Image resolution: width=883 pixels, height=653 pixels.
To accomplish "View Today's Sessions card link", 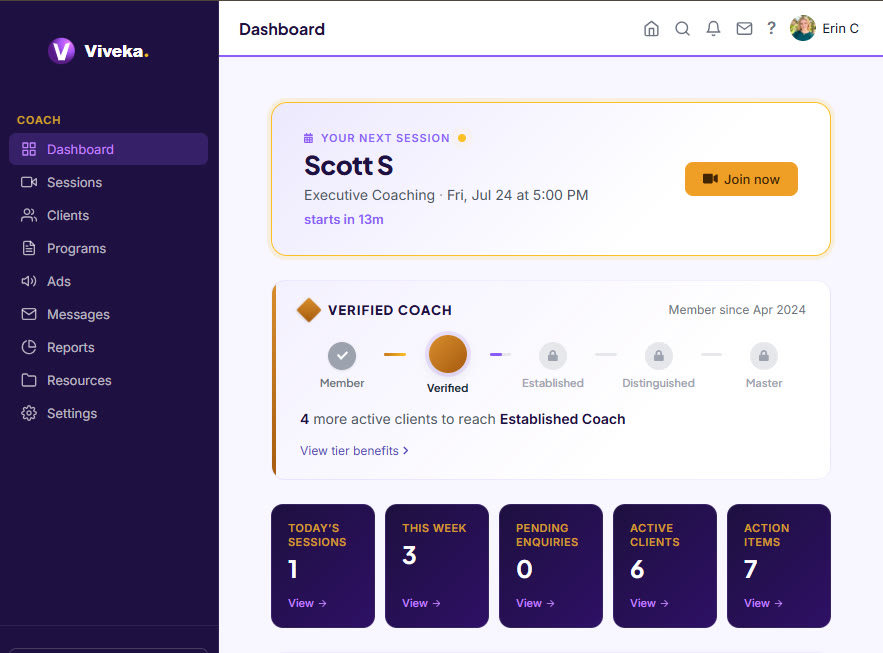I will (x=307, y=603).
